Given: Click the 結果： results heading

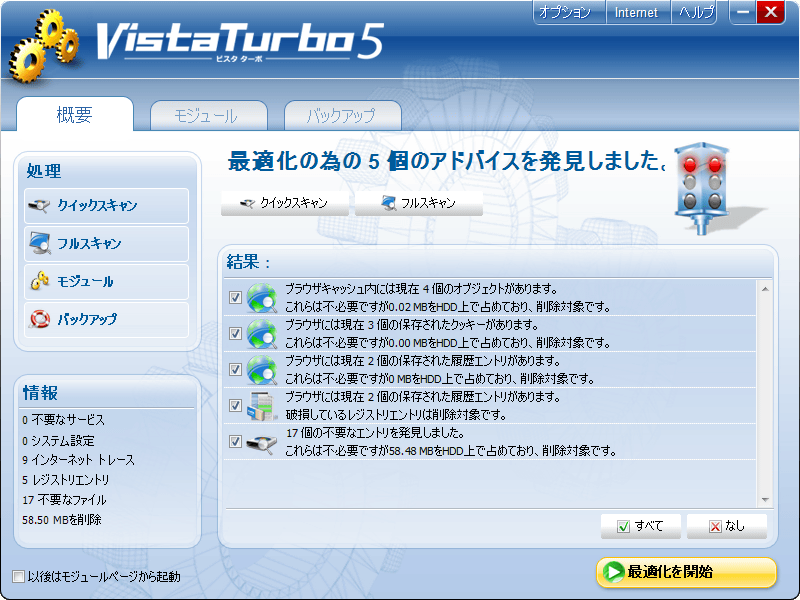Looking at the screenshot, I should tap(248, 262).
